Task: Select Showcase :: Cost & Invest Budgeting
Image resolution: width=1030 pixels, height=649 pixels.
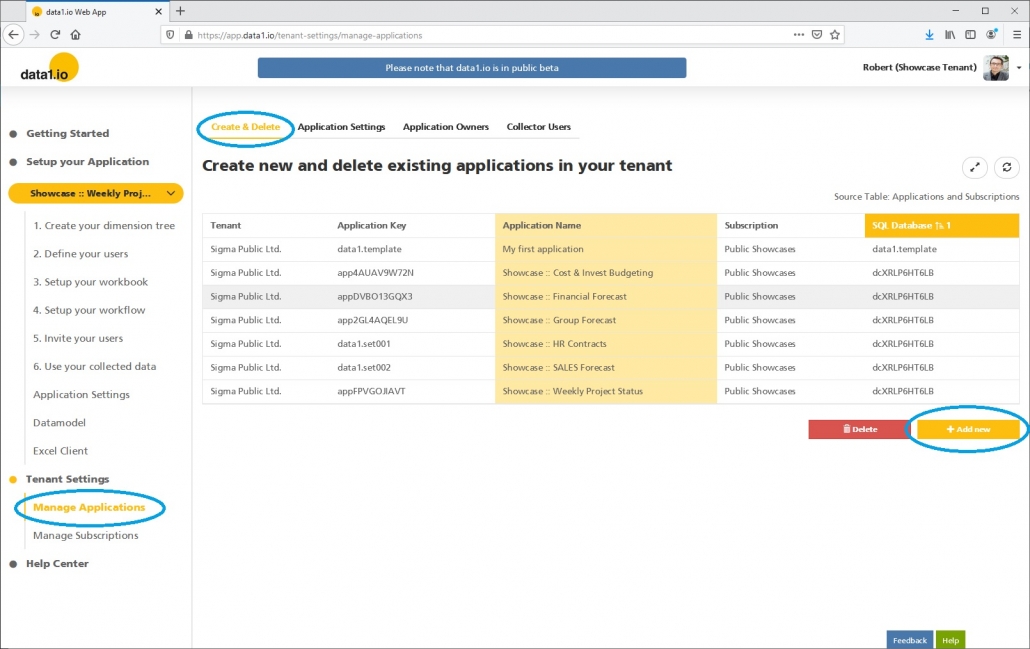Action: coord(606,273)
